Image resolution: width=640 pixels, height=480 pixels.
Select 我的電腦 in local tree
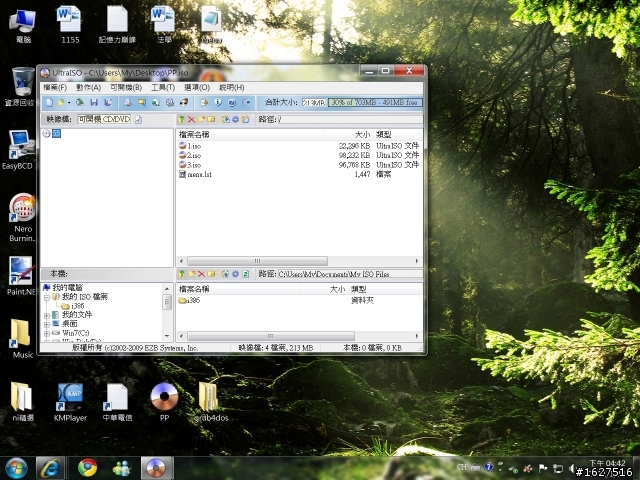[63, 287]
